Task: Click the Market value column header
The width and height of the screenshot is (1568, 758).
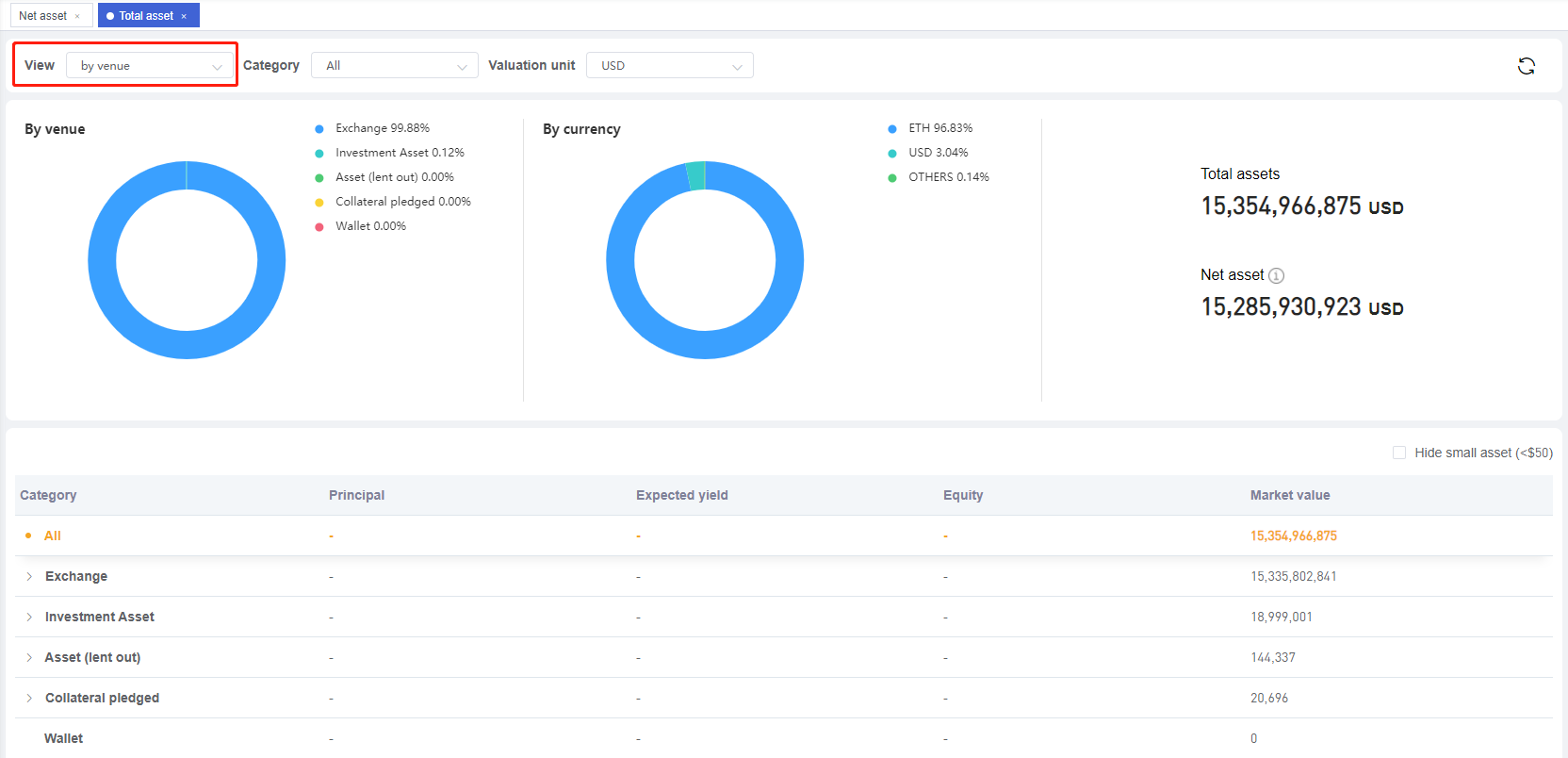Action: 1290,495
